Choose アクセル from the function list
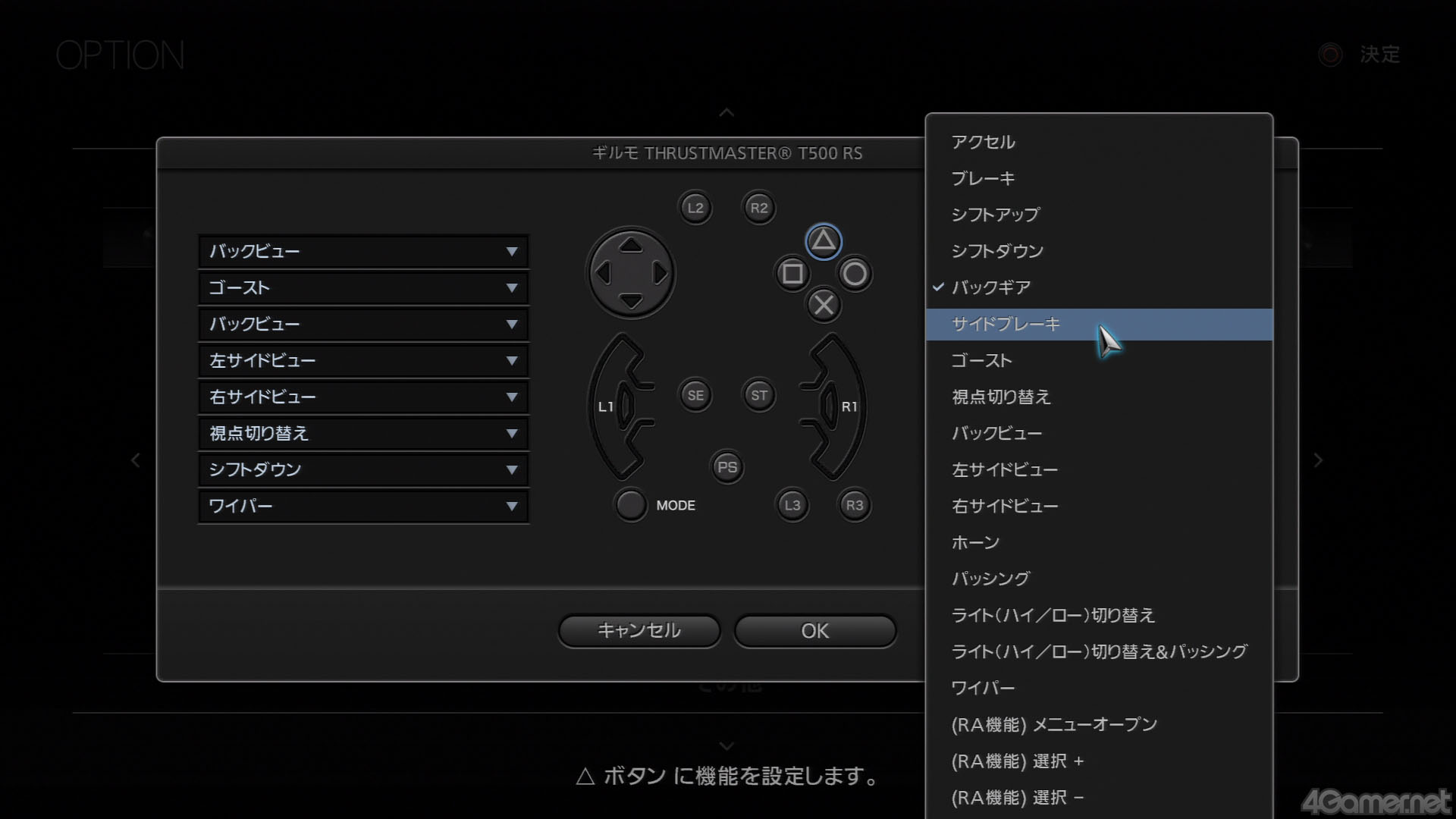The height and width of the screenshot is (819, 1456). tap(1099, 142)
